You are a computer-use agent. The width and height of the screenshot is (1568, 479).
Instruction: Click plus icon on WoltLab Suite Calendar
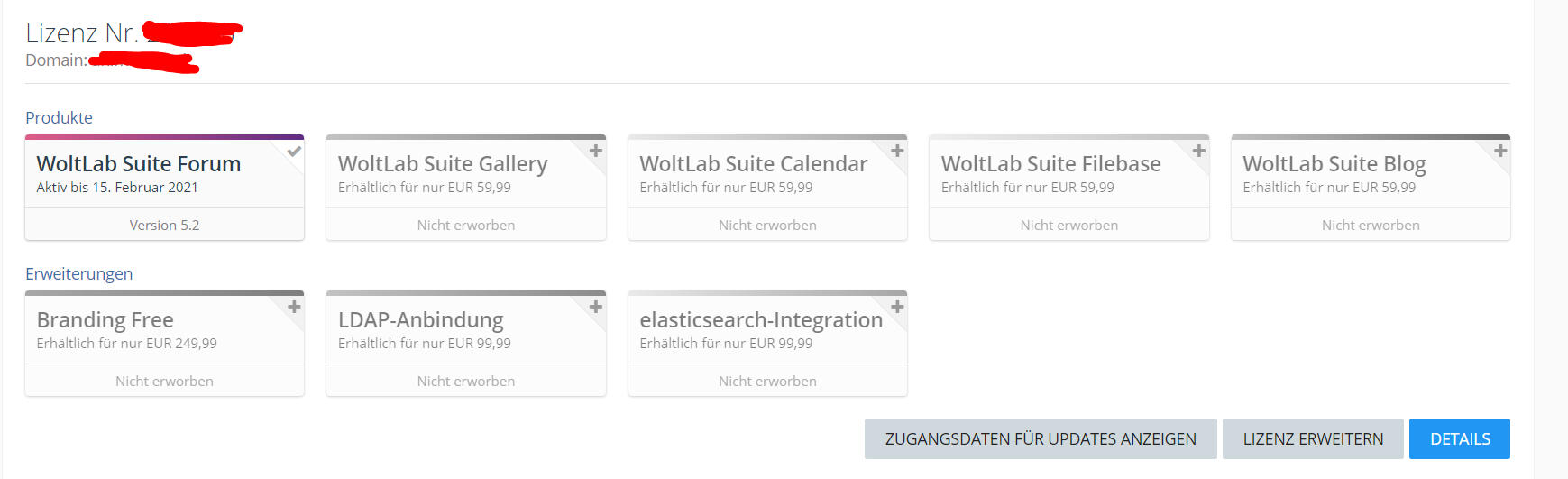click(x=897, y=151)
